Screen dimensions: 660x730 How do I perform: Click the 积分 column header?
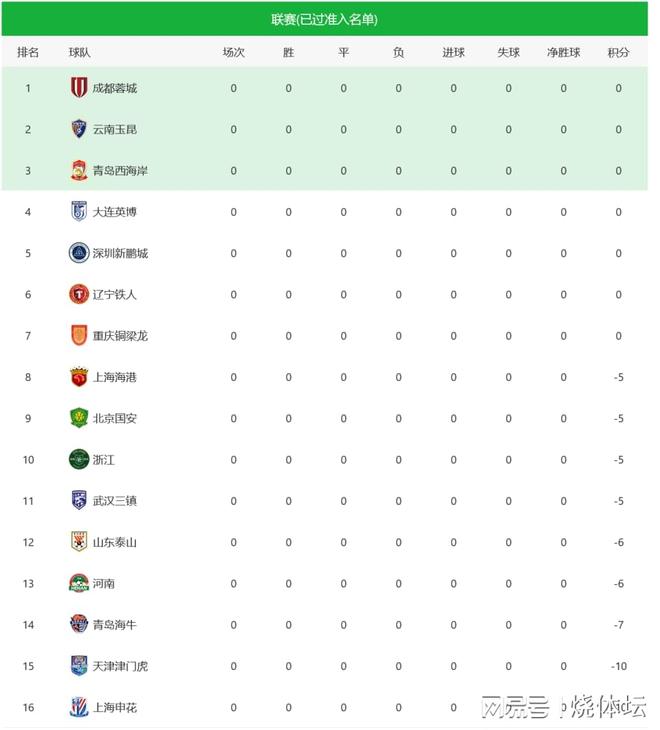[618, 52]
